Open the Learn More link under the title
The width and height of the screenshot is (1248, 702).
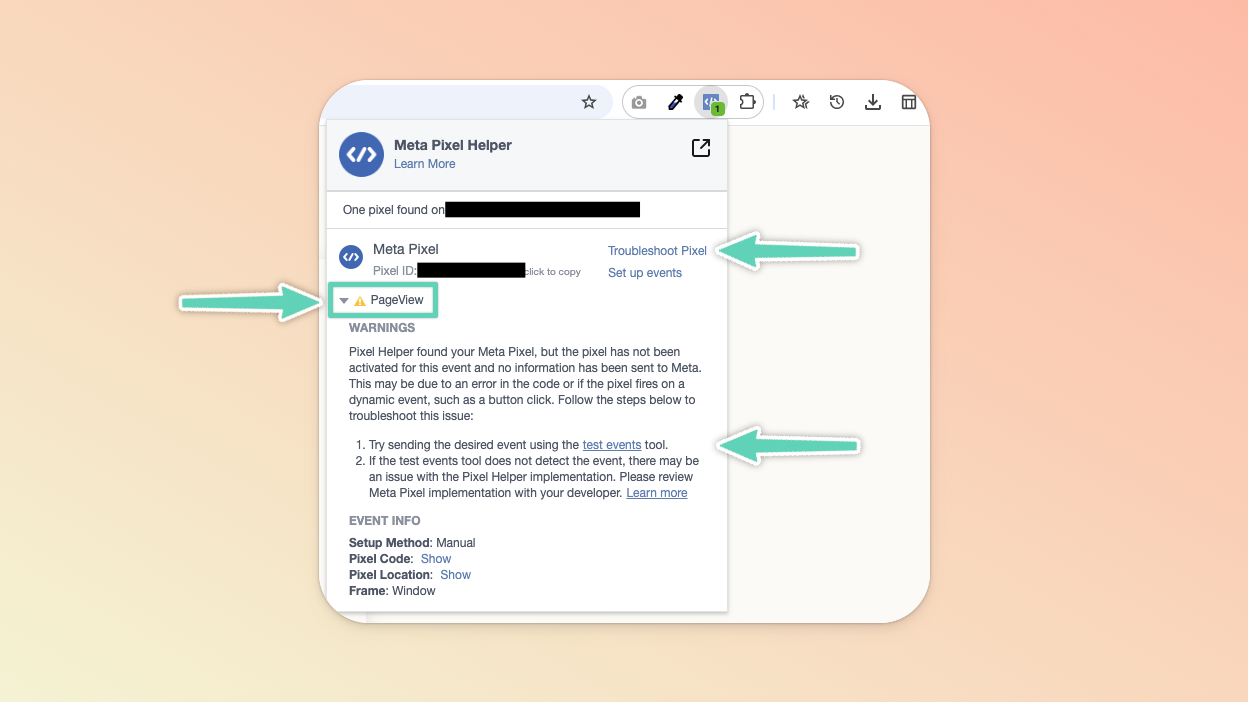(424, 164)
